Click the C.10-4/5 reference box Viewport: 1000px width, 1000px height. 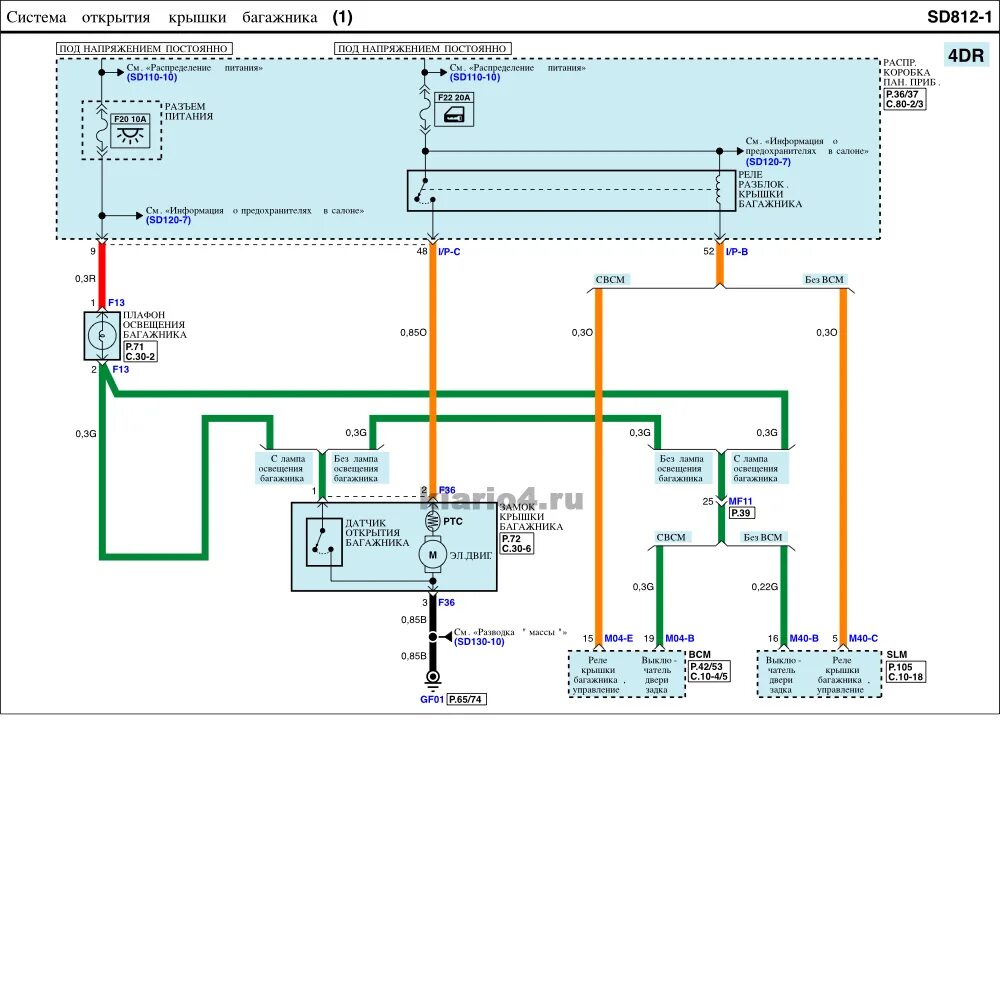tap(709, 676)
